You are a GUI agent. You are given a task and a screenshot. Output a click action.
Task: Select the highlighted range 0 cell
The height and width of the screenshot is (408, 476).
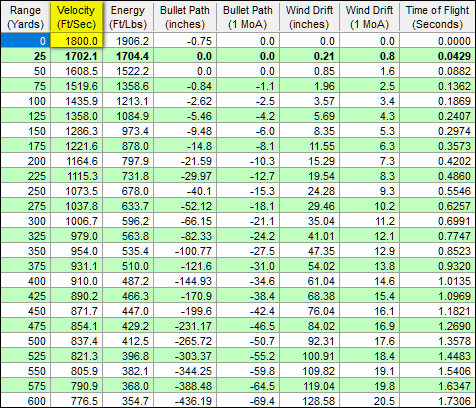25,41
